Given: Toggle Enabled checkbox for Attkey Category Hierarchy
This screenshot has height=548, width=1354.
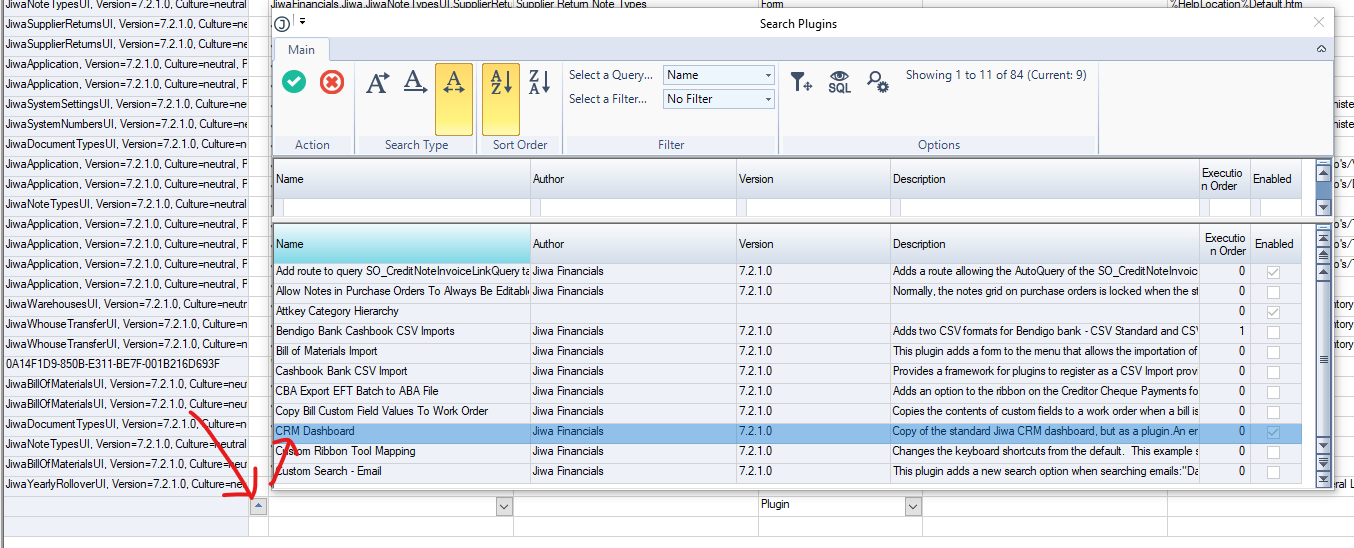Looking at the screenshot, I should (x=1273, y=312).
